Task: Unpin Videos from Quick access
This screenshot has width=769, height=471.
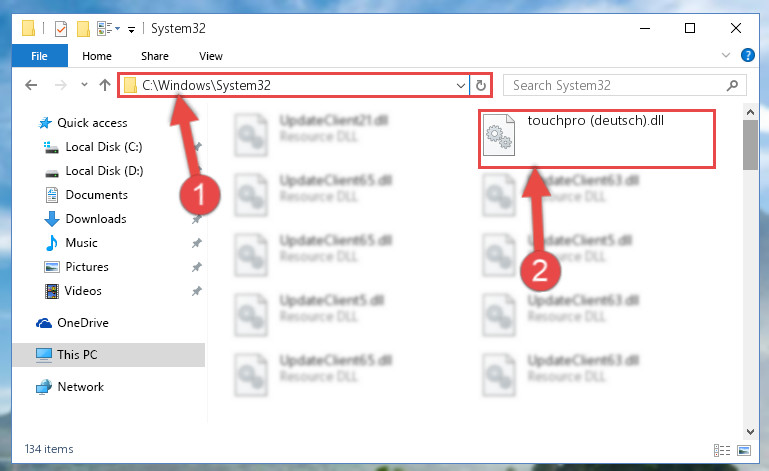Action: [x=197, y=291]
